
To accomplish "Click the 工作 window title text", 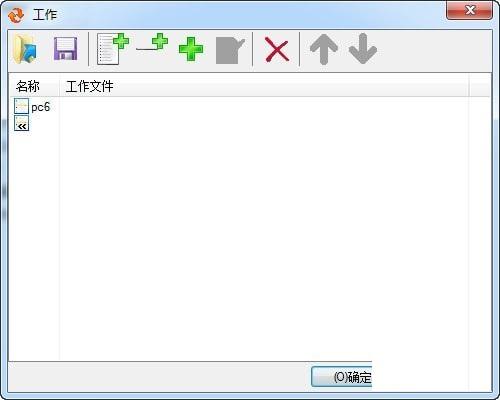I will [45, 15].
